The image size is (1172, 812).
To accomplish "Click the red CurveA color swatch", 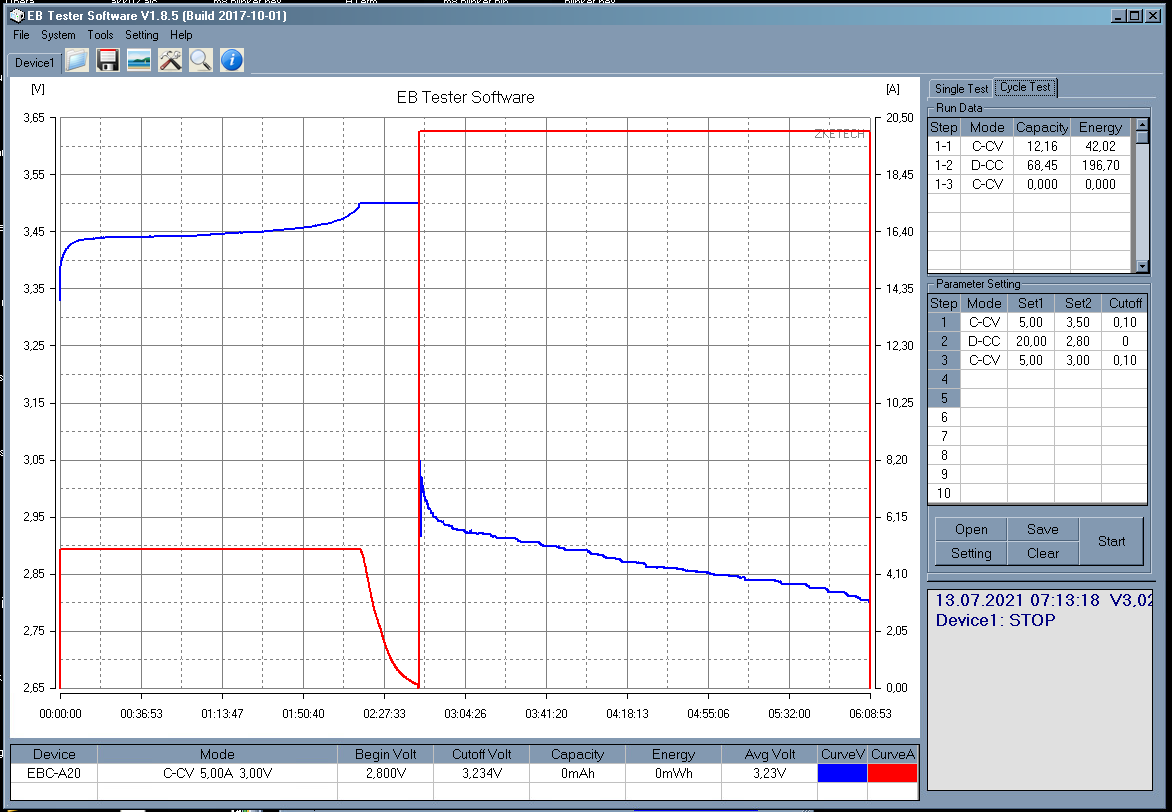I will pos(892,773).
